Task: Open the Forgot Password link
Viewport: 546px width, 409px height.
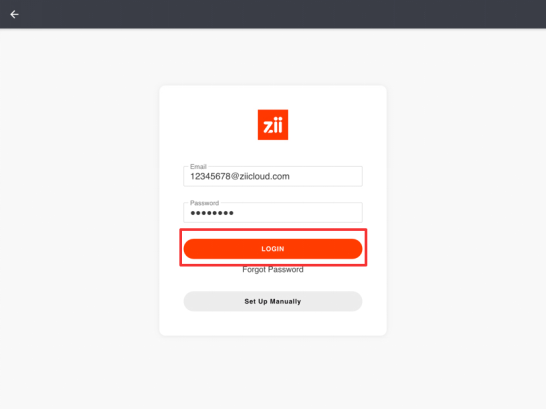Action: pyautogui.click(x=273, y=269)
